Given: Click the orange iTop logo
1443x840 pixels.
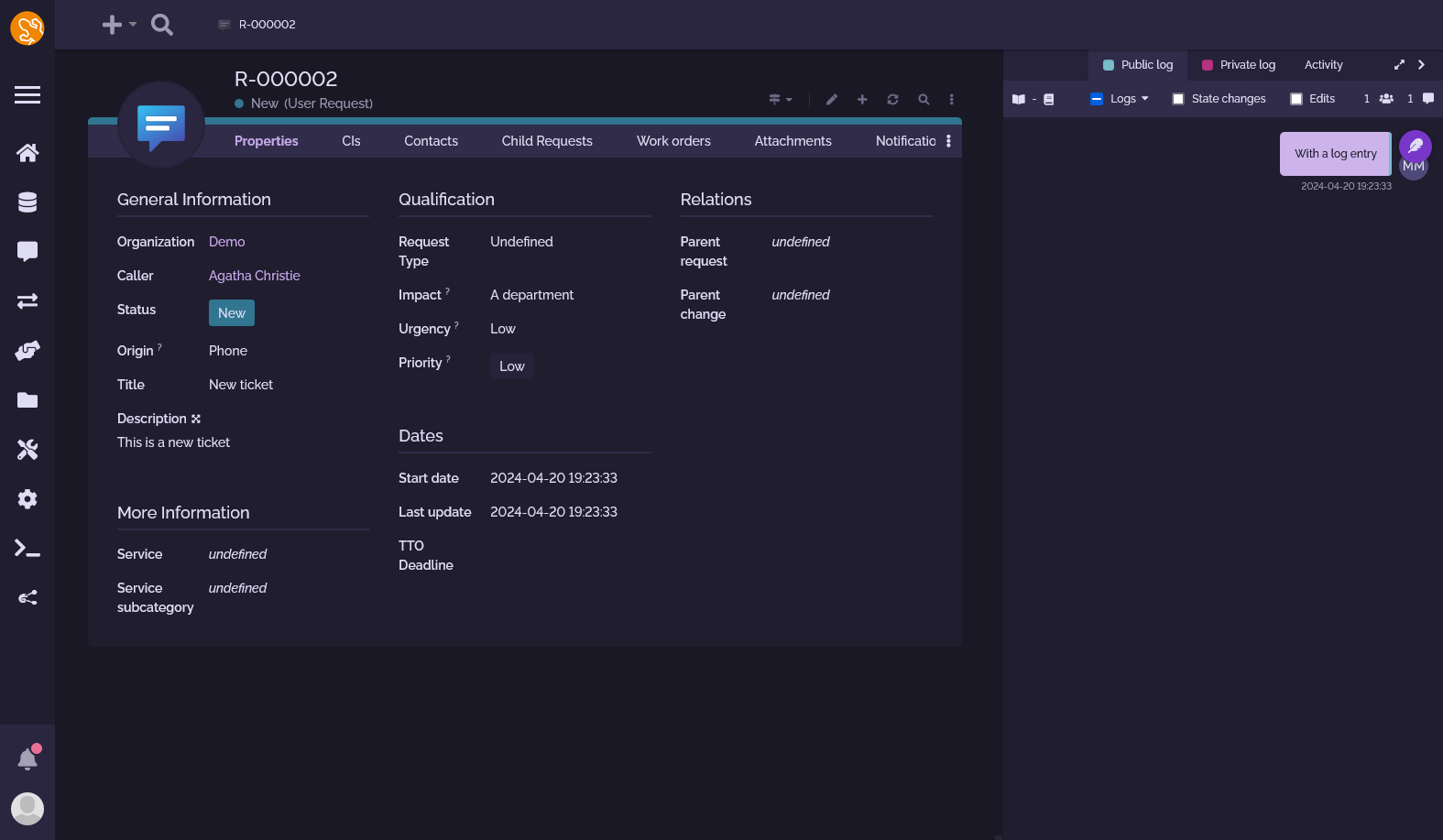Looking at the screenshot, I should [27, 28].
